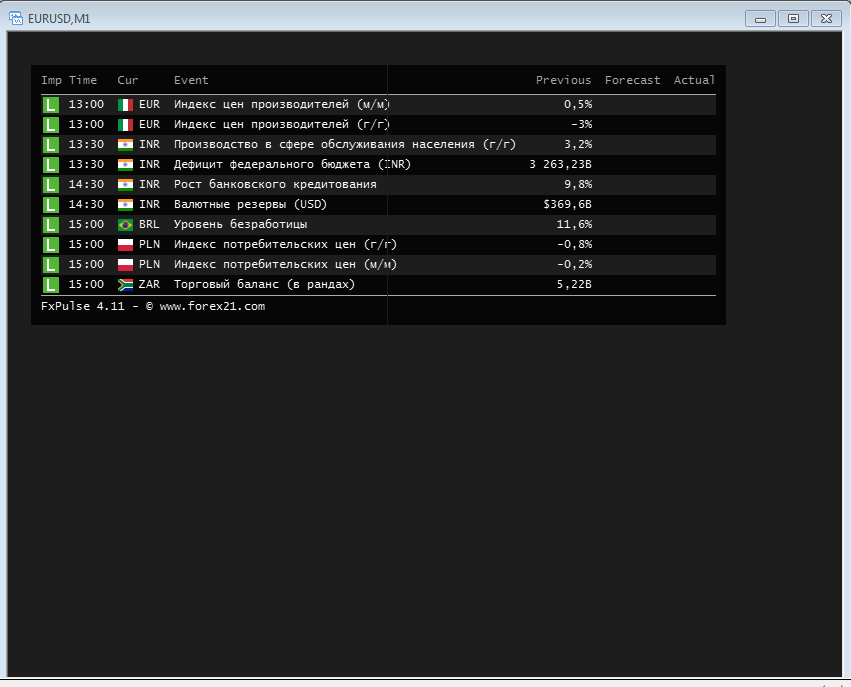Viewport: 851px width, 687px height.
Task: Click the Actual column header
Action: (x=694, y=80)
